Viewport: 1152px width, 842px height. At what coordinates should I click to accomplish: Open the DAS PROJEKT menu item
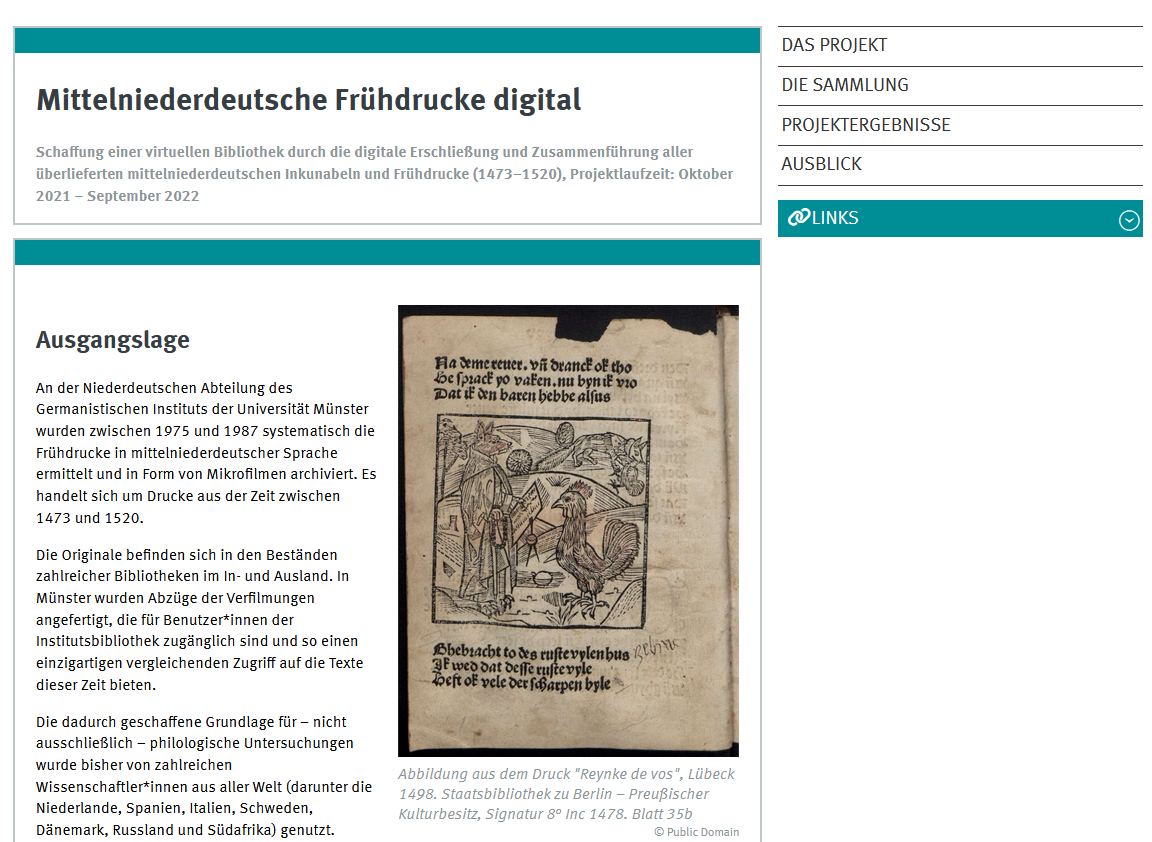960,46
